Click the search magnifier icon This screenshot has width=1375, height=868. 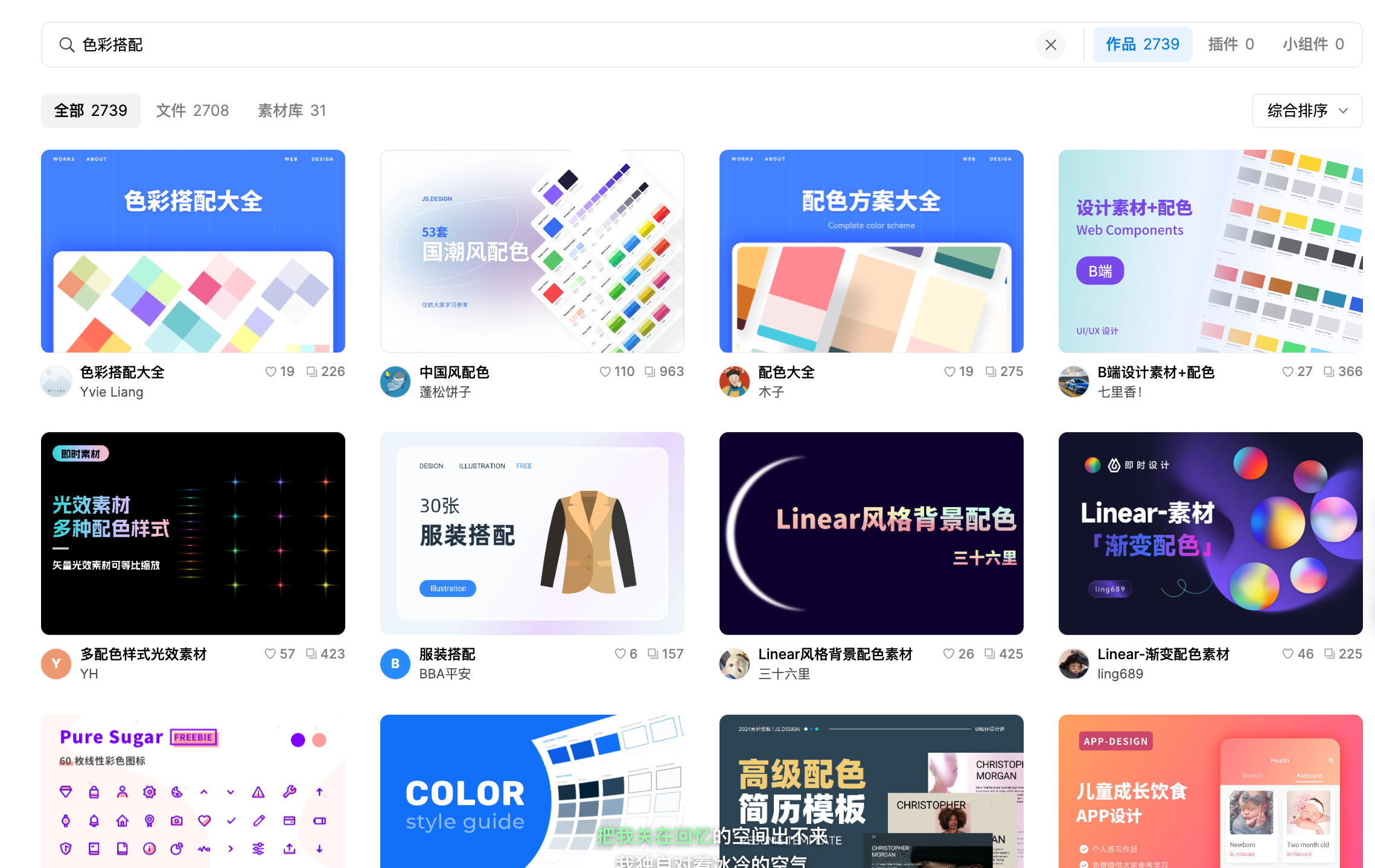[x=66, y=45]
